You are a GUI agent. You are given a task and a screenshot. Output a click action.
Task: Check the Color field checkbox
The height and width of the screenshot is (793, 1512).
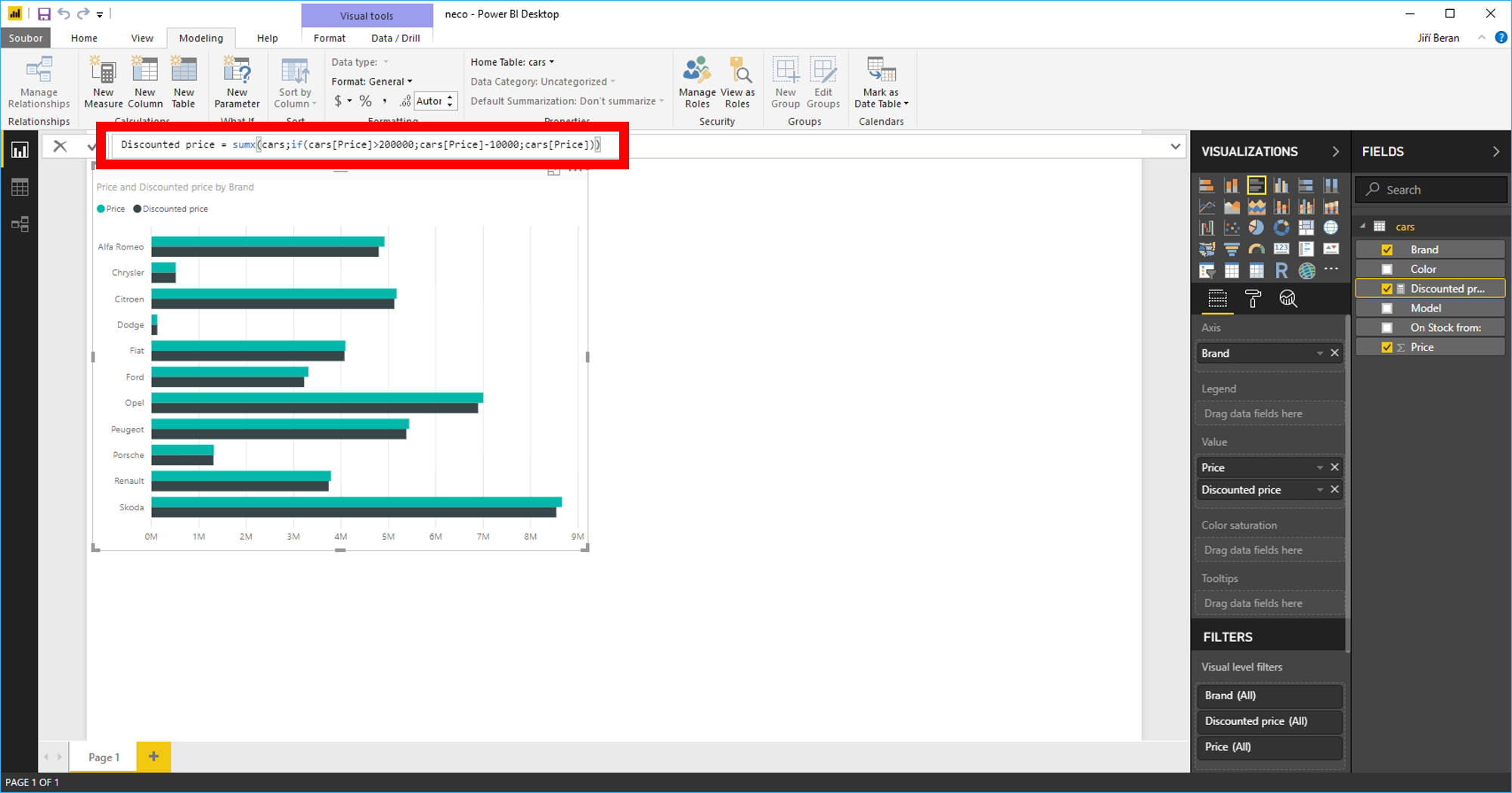[1387, 269]
